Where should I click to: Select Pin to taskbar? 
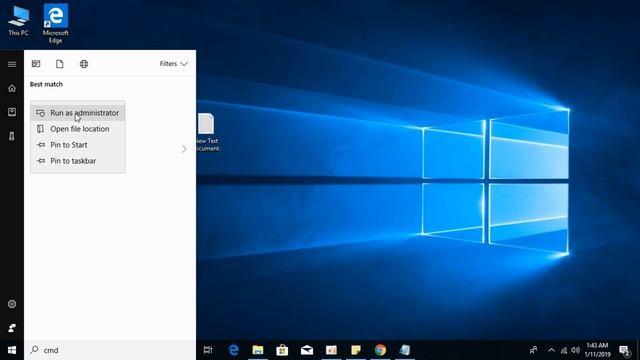[78, 161]
